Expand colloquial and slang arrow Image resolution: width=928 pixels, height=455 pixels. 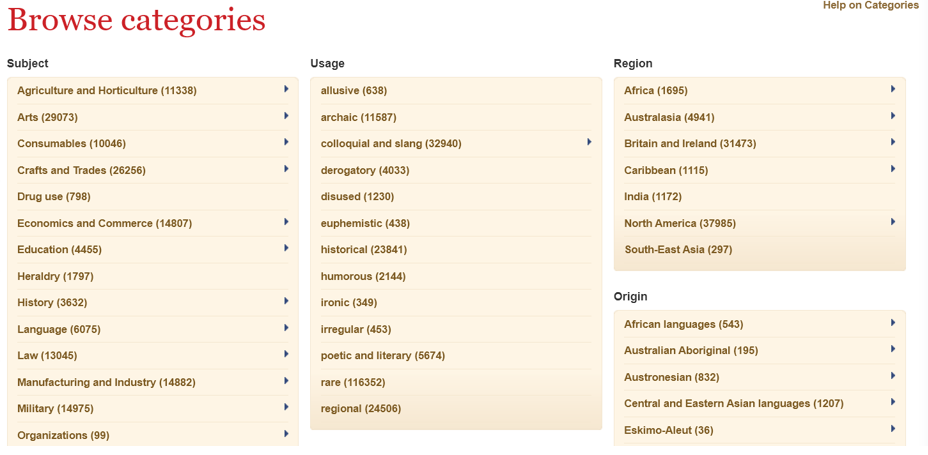[589, 142]
